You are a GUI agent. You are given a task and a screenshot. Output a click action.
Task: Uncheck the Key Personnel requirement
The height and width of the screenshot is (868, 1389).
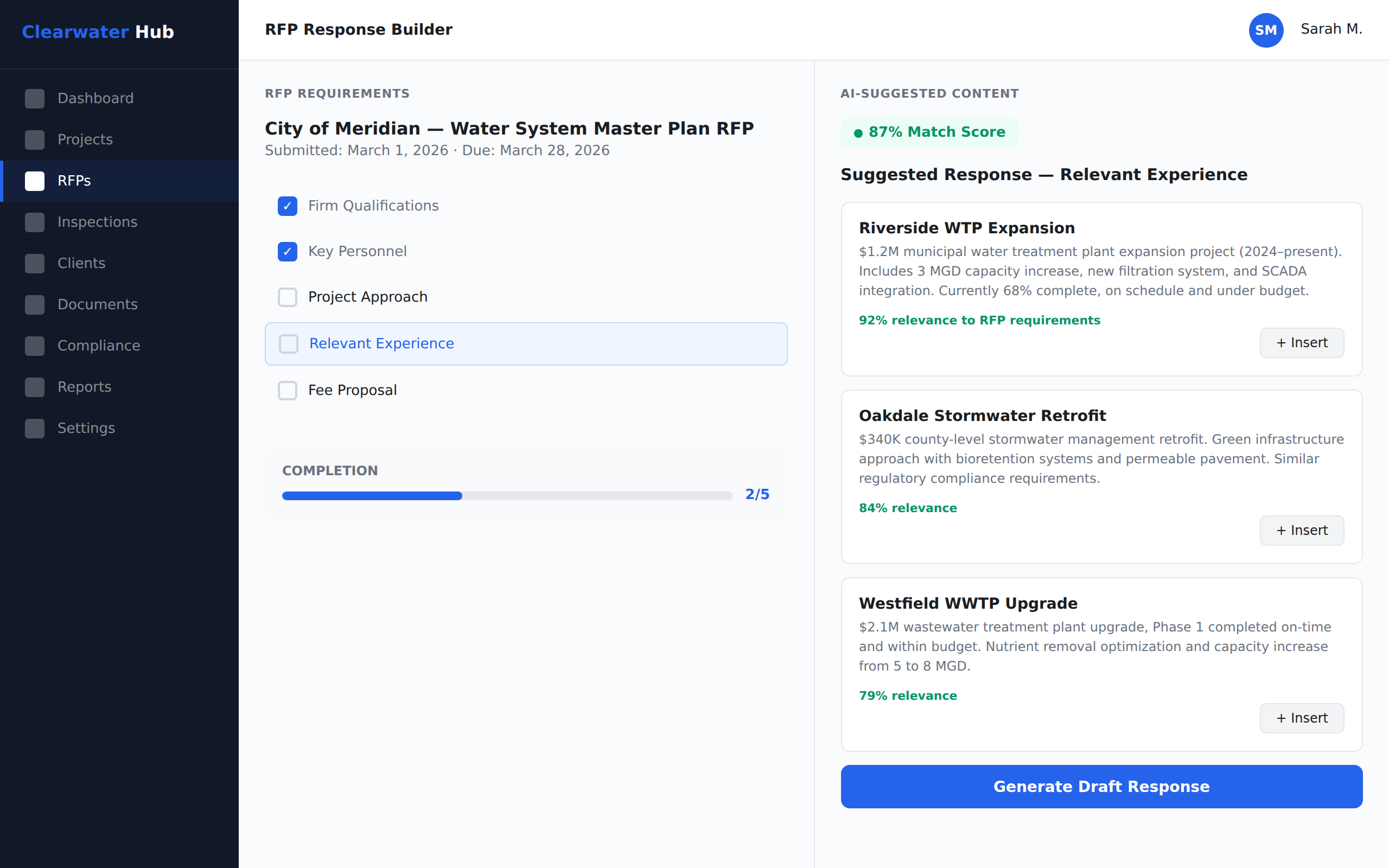[x=287, y=251]
